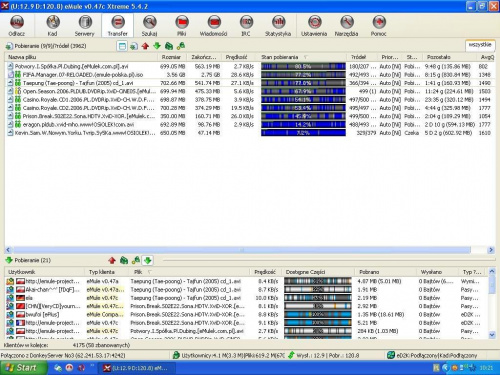The image size is (500, 375).
Task: Click DonkeyServer connection status text
Action: pyautogui.click(x=63, y=356)
